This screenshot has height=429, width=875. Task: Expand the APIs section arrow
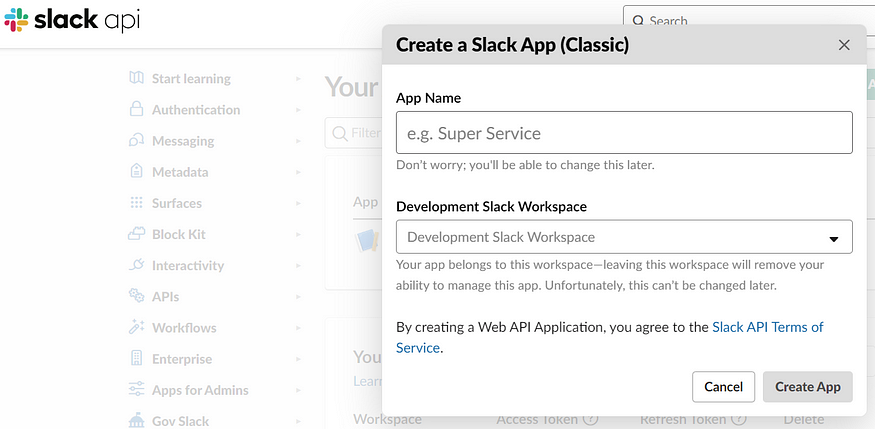[x=299, y=297]
